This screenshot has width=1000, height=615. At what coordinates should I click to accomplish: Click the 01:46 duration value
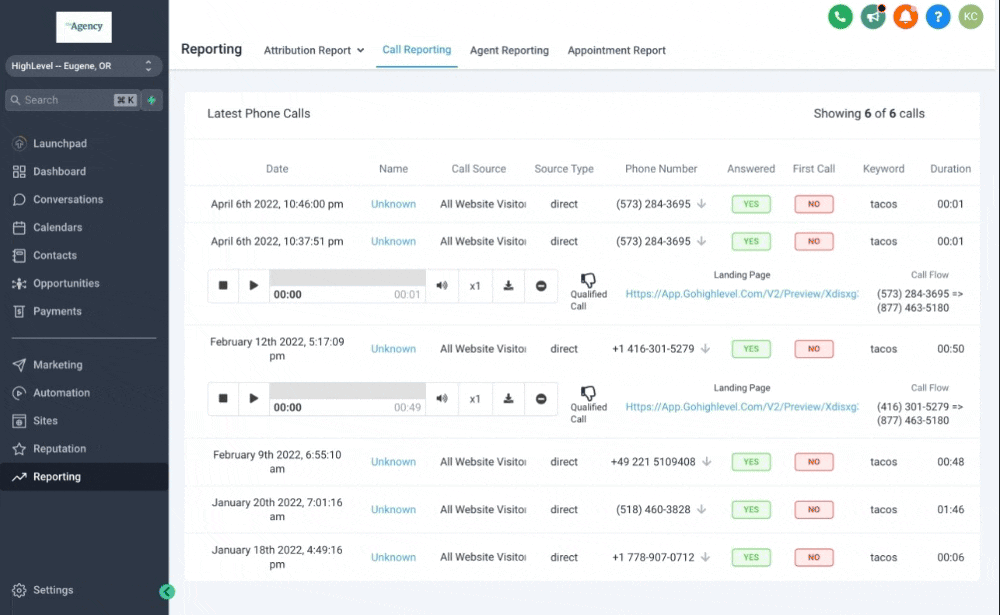[x=950, y=510]
